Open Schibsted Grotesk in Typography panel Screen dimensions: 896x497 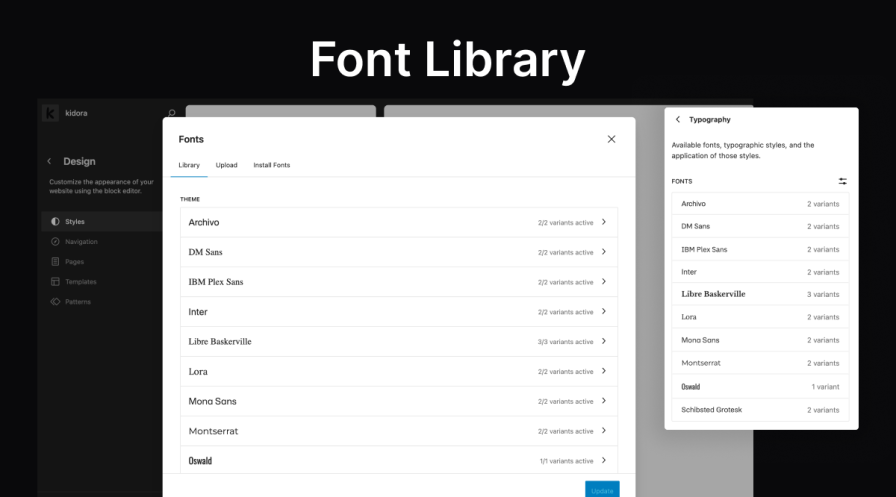click(x=760, y=410)
